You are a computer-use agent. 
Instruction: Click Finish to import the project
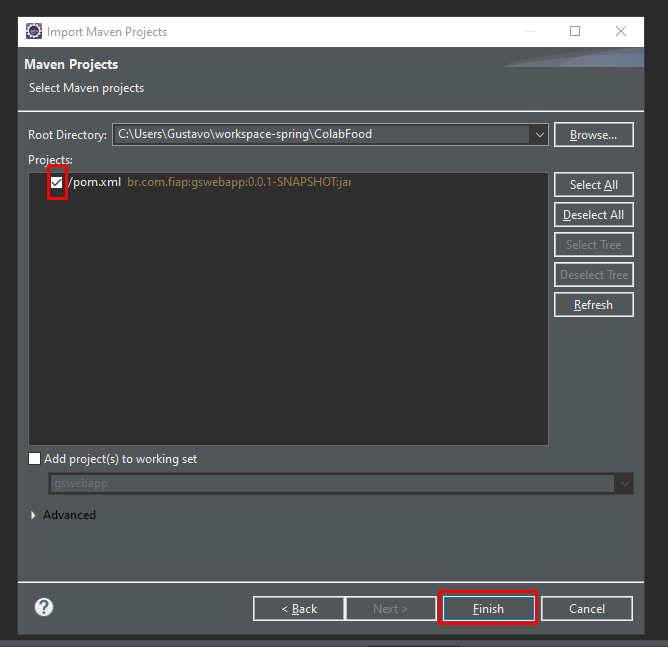(x=488, y=609)
